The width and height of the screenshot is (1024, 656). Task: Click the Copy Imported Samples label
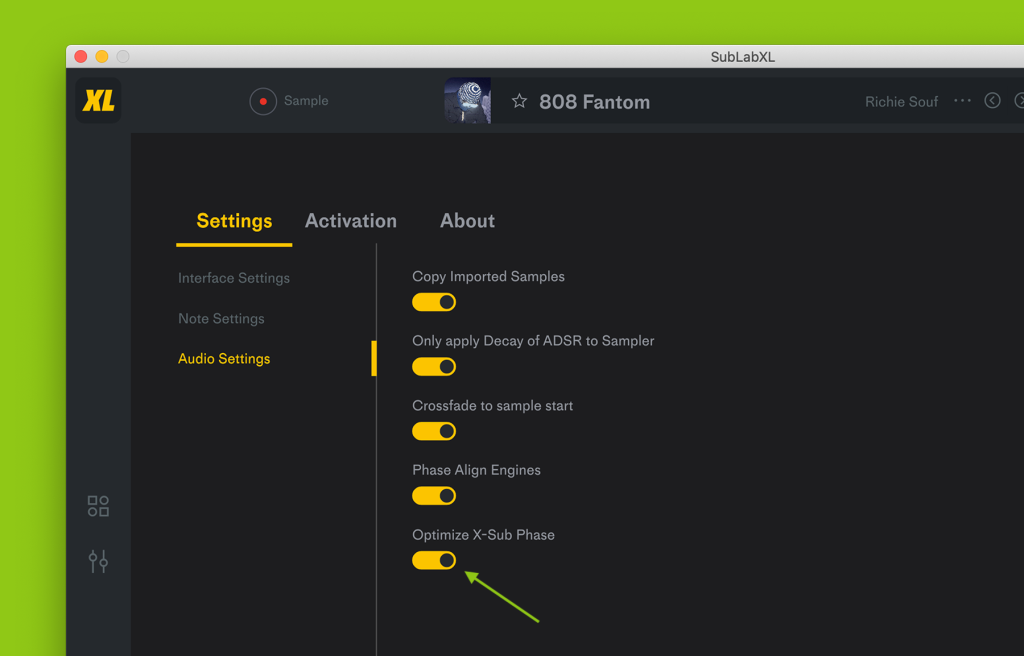(488, 276)
